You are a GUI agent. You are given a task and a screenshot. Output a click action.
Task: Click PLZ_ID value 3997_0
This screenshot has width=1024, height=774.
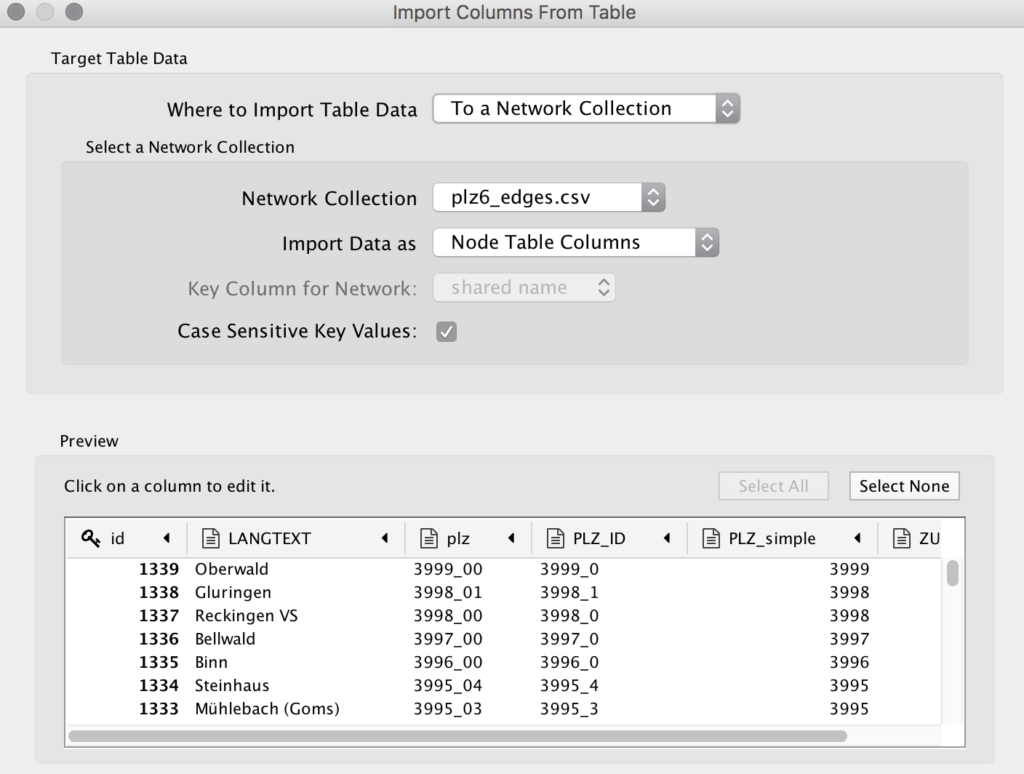[x=569, y=639]
